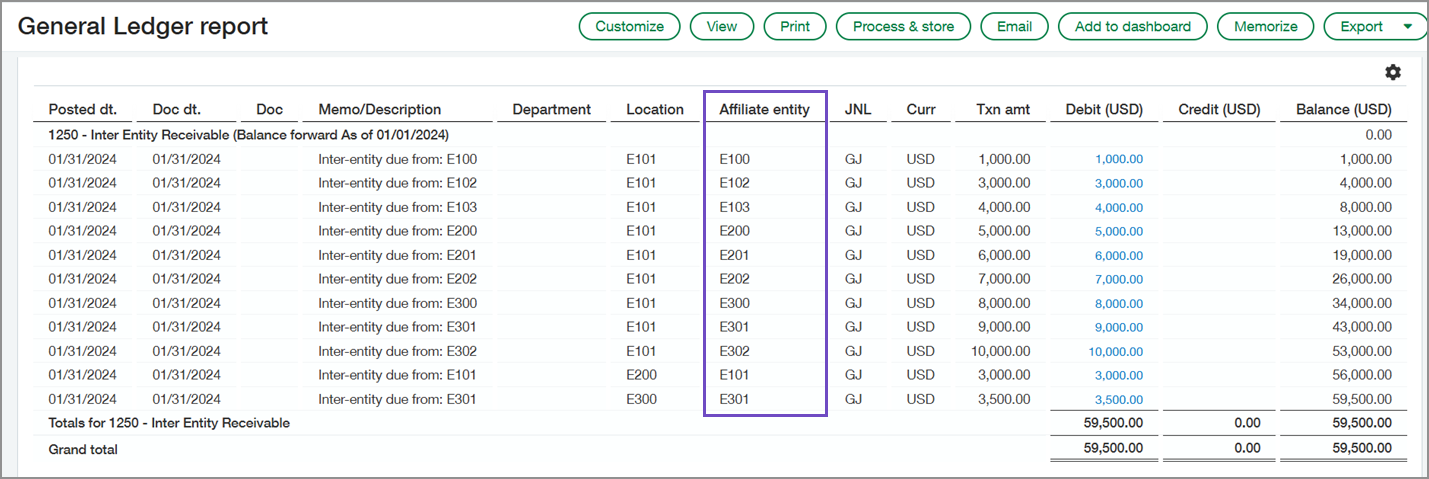The image size is (1429, 479).
Task: Drill into the 3,500.00 debit amount
Action: tap(1119, 399)
